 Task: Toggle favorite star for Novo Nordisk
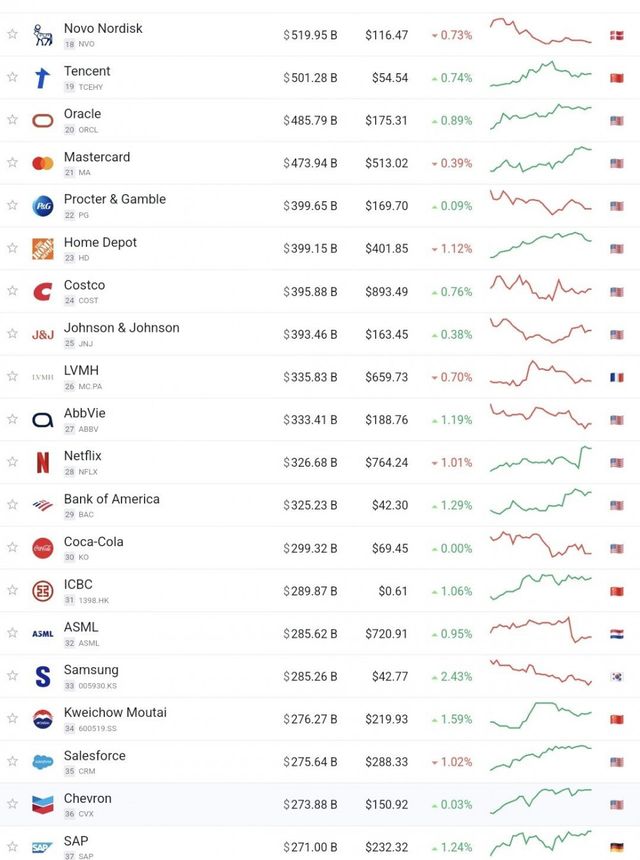pos(12,34)
